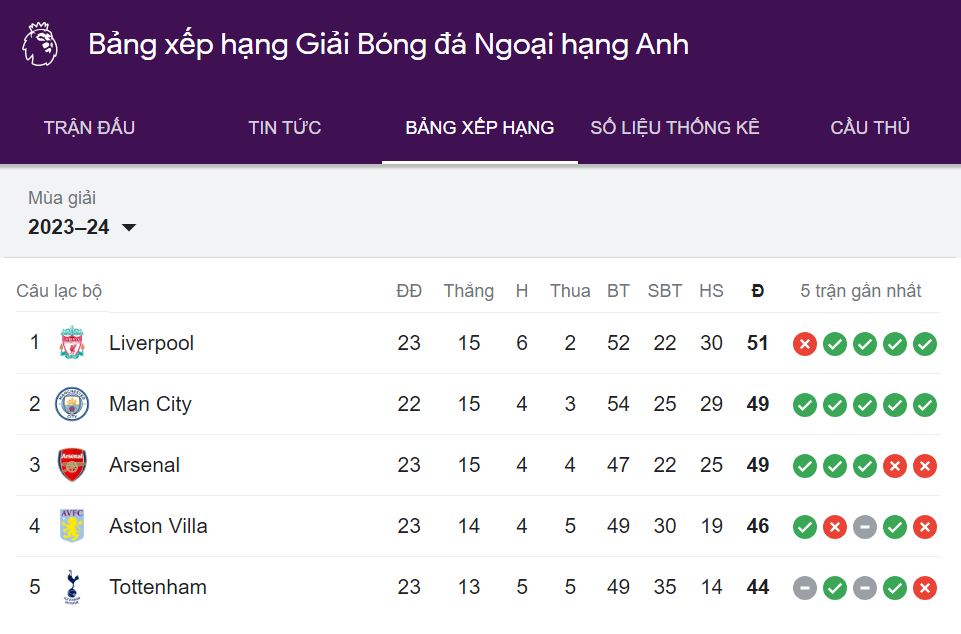This screenshot has width=961, height=634.
Task: Click the Arsenal club crest
Action: [x=72, y=465]
